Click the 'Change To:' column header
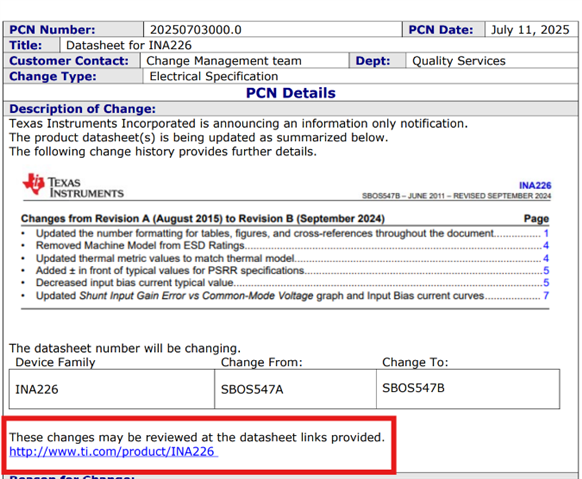 tap(415, 362)
